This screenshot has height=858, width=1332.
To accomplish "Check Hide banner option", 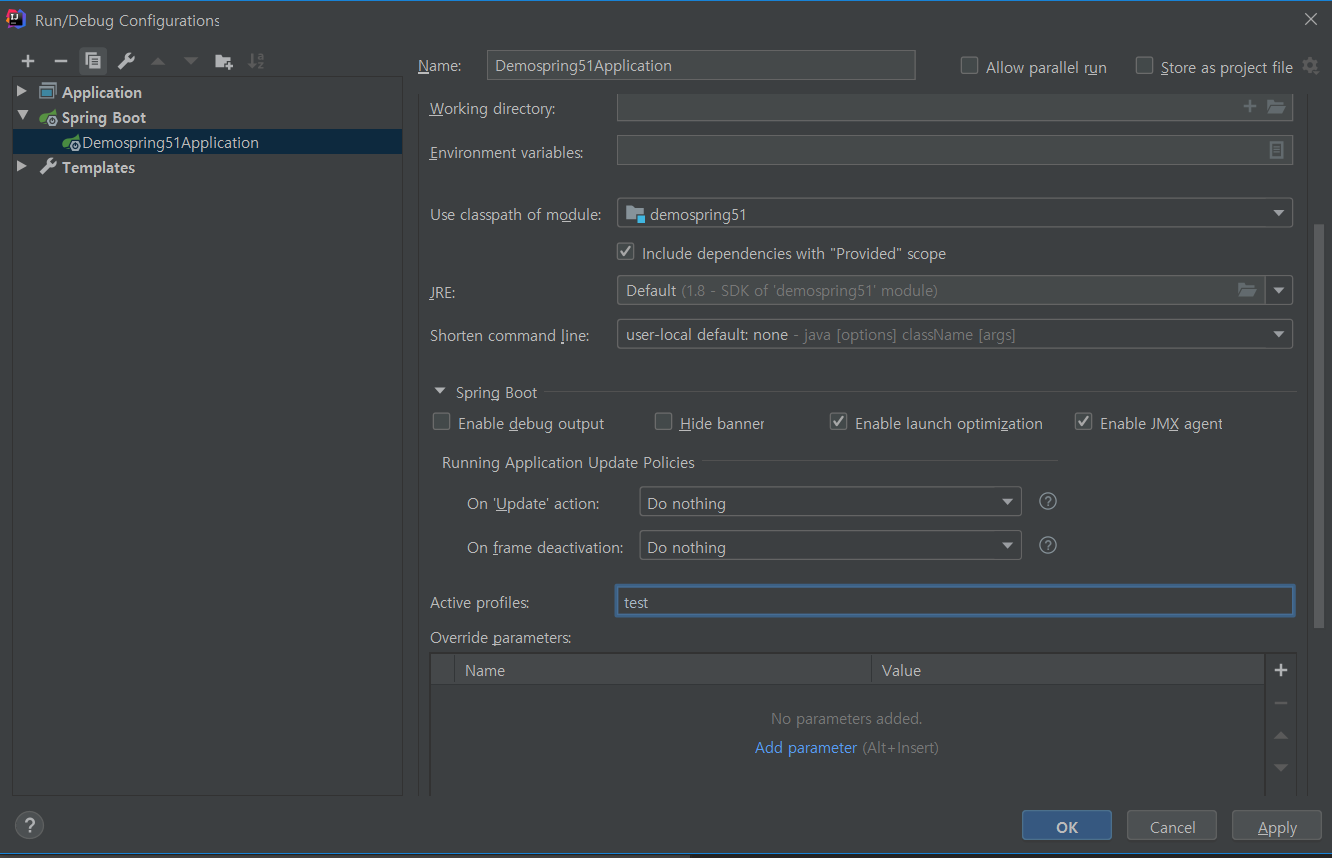I will 663,422.
